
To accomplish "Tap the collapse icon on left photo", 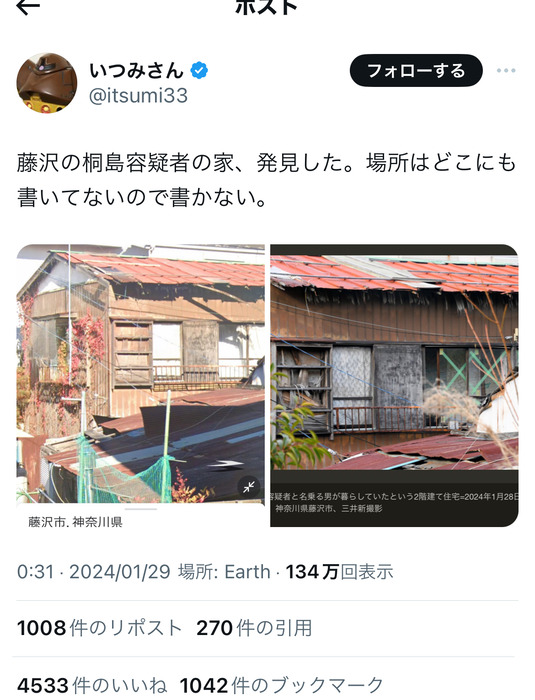I will [x=249, y=487].
